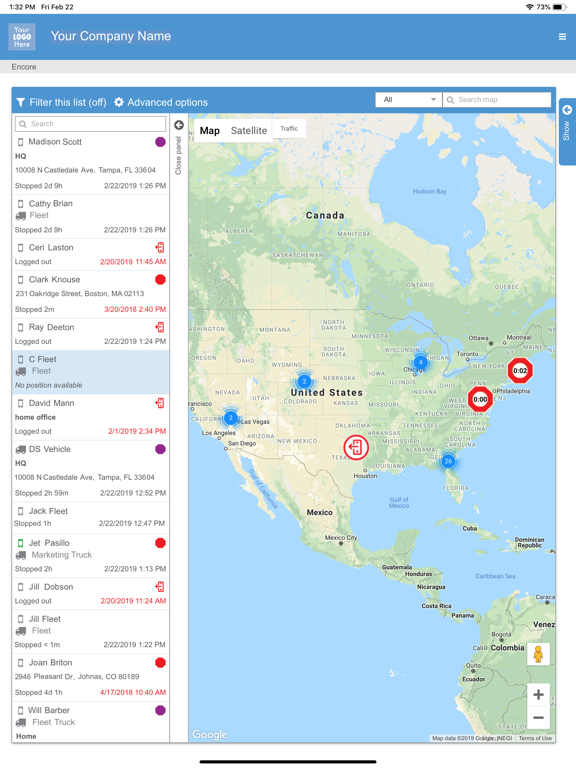Click the list Search field
Image resolution: width=576 pixels, height=768 pixels.
[x=91, y=124]
